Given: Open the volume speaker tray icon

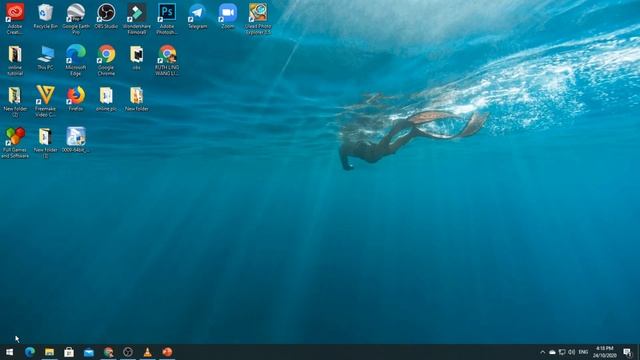Looking at the screenshot, I should [572, 352].
